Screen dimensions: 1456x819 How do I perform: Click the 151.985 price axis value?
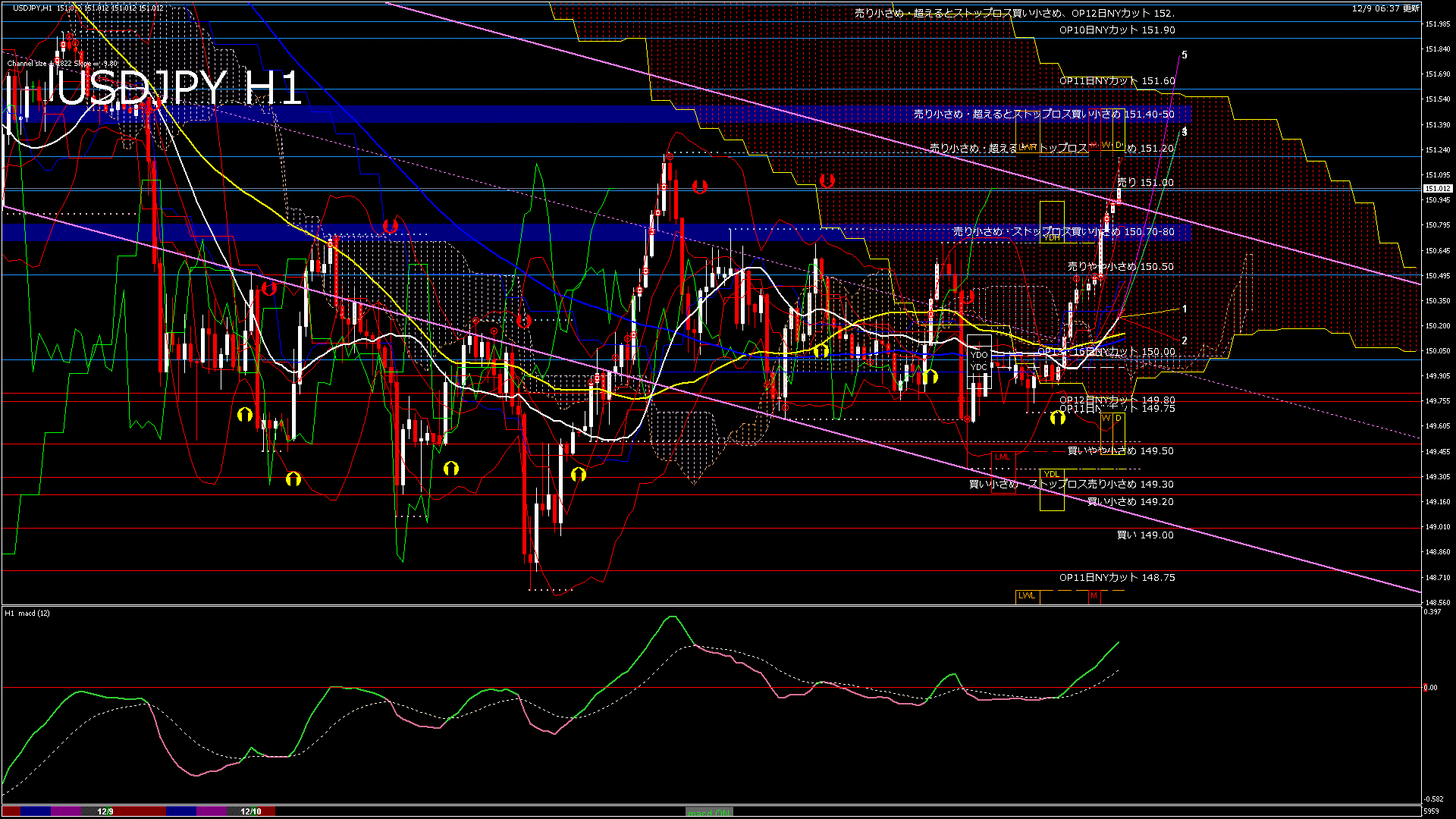(x=1438, y=24)
